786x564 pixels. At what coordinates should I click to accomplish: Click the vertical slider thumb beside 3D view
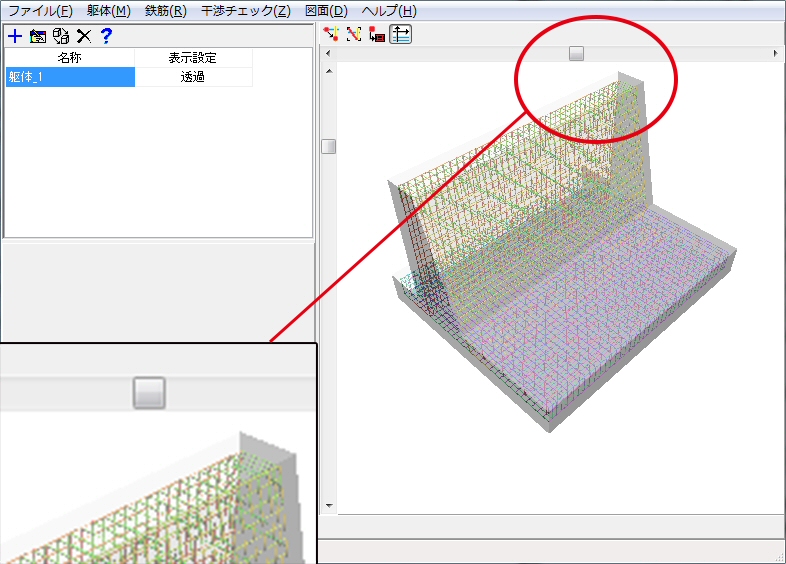coord(329,146)
